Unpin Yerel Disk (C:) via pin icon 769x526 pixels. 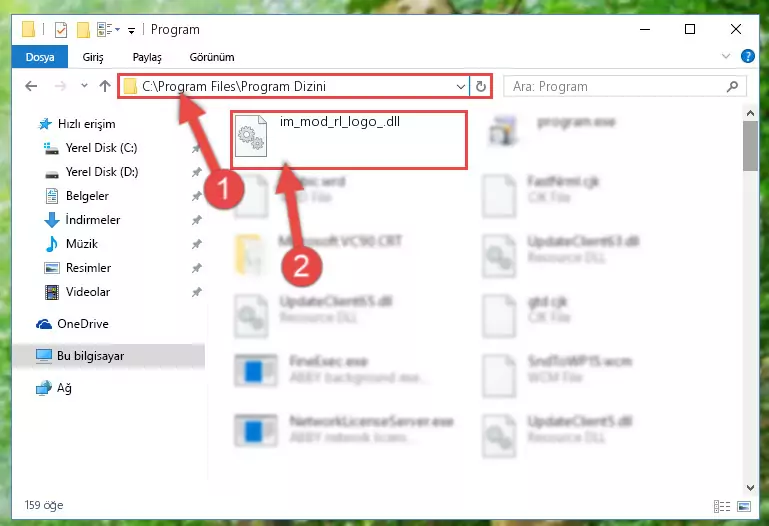(x=197, y=148)
